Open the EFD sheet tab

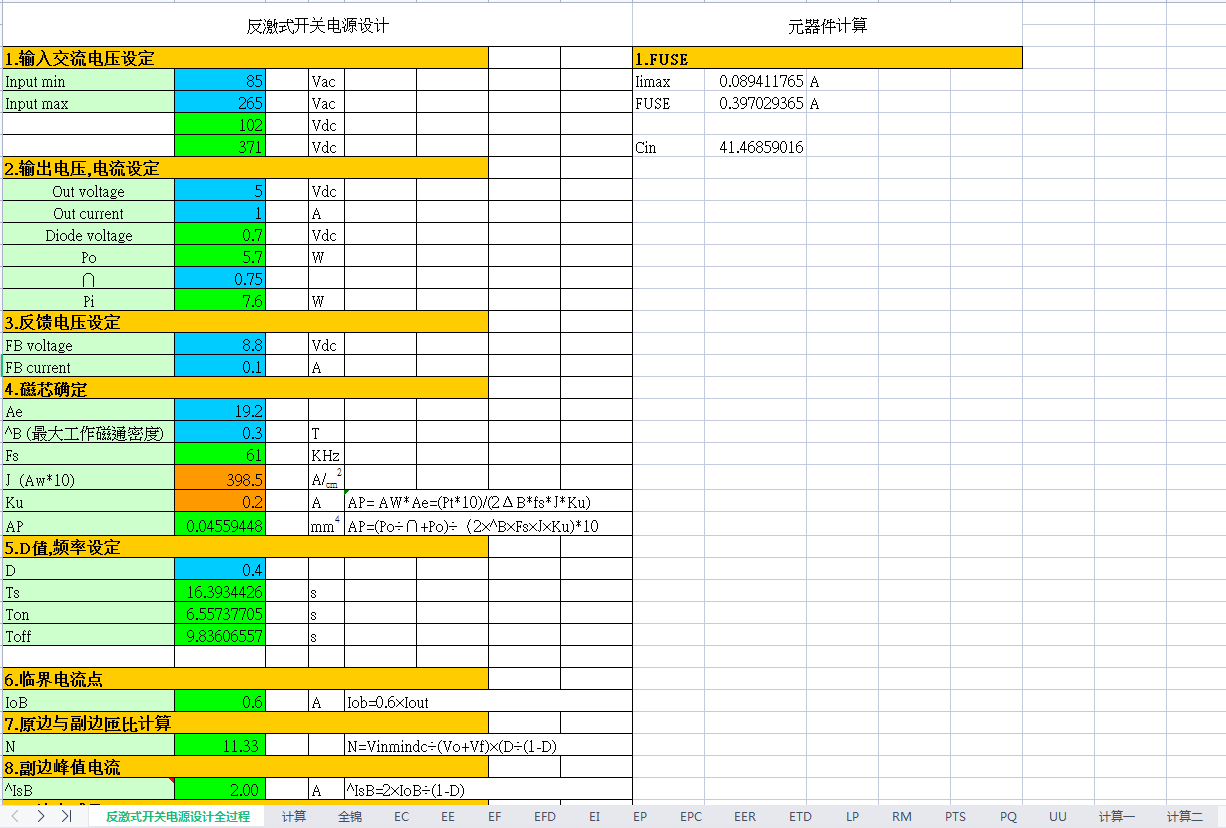tap(544, 816)
